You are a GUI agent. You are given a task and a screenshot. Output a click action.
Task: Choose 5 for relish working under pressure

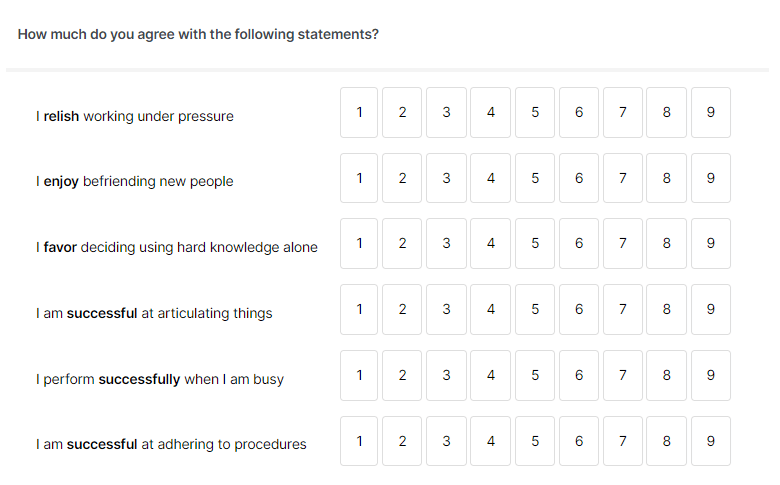coord(535,112)
